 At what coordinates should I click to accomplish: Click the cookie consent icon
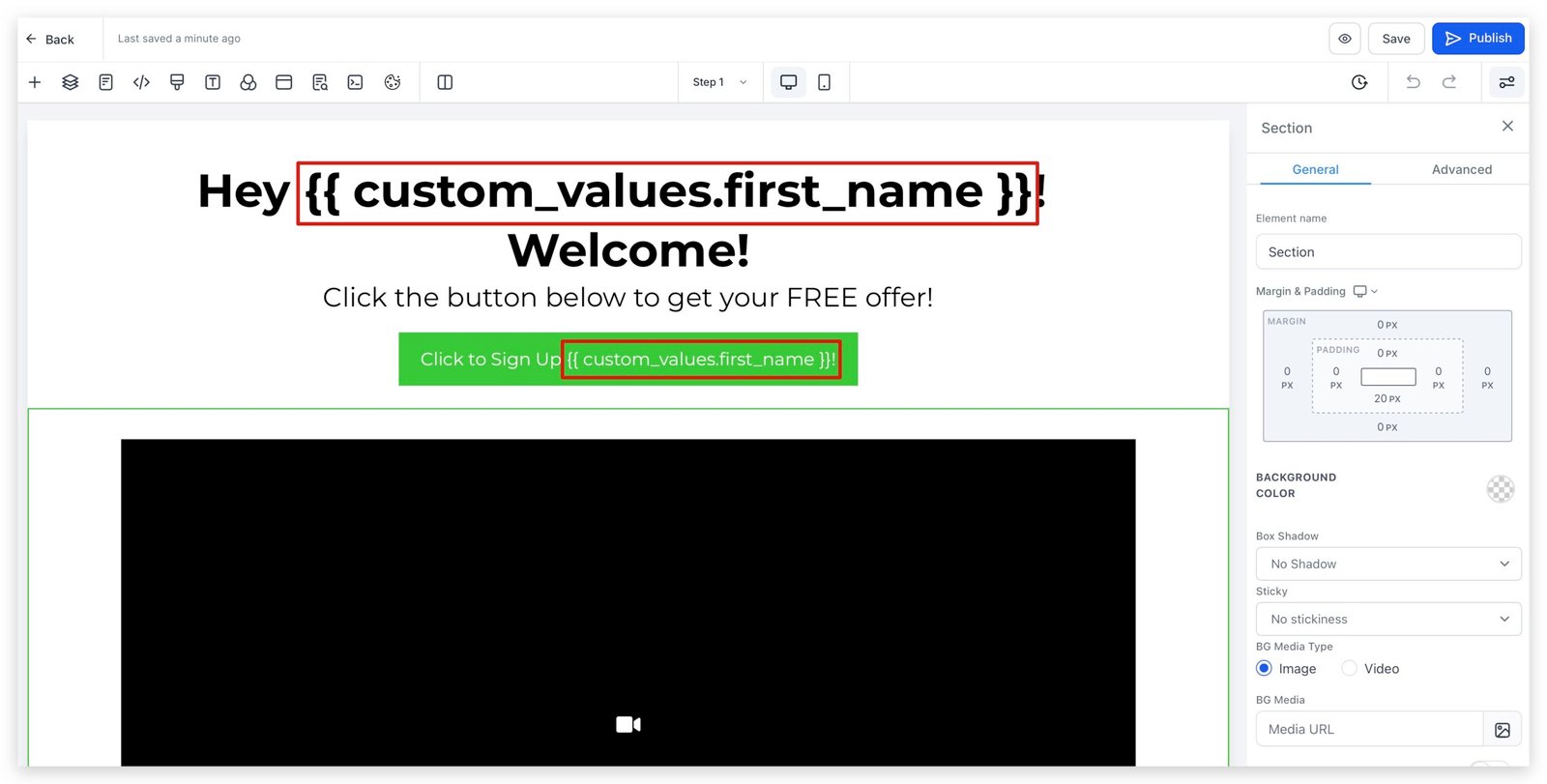(393, 82)
